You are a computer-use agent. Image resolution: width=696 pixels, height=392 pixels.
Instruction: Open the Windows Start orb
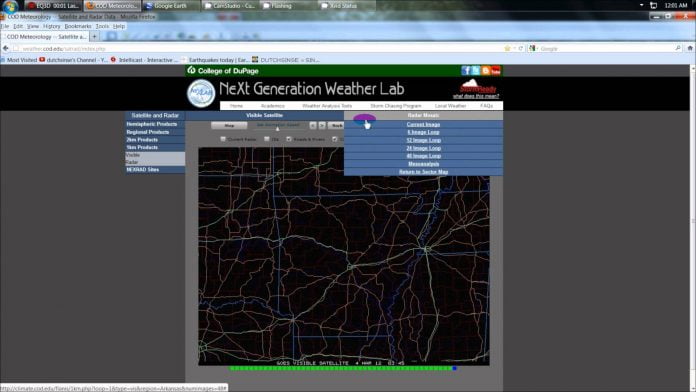[10, 6]
